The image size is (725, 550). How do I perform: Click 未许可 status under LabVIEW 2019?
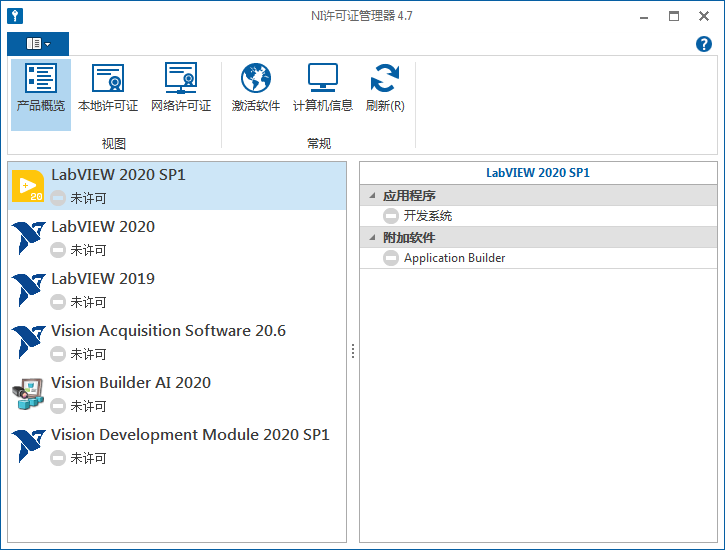pos(88,302)
